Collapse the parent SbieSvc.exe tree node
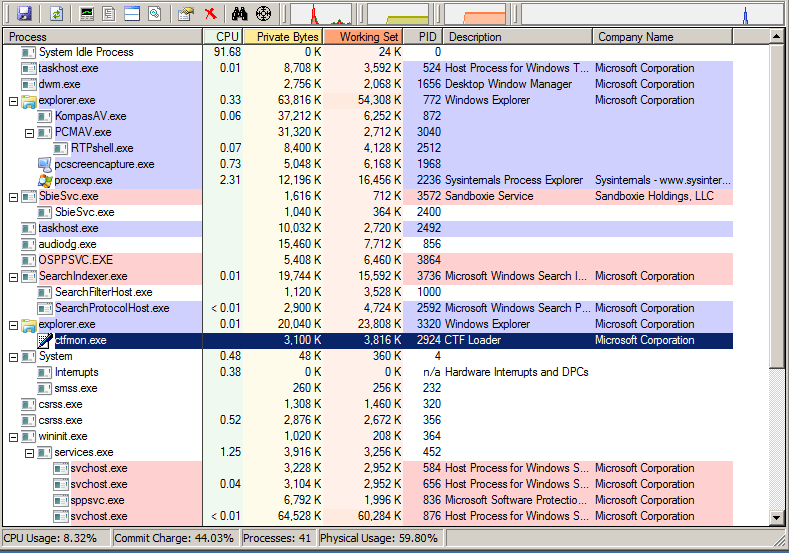 coord(14,197)
